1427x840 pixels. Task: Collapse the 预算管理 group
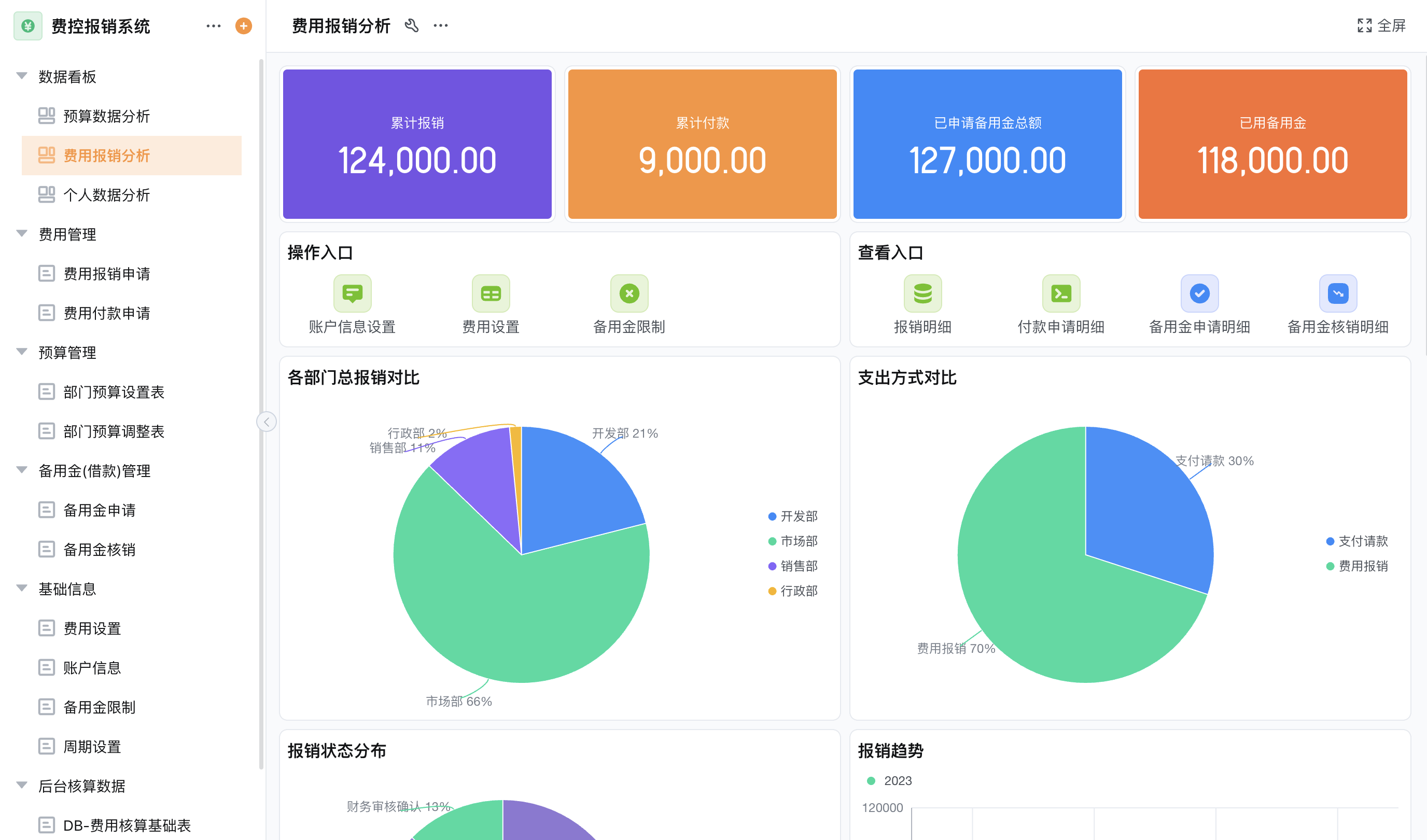(22, 352)
